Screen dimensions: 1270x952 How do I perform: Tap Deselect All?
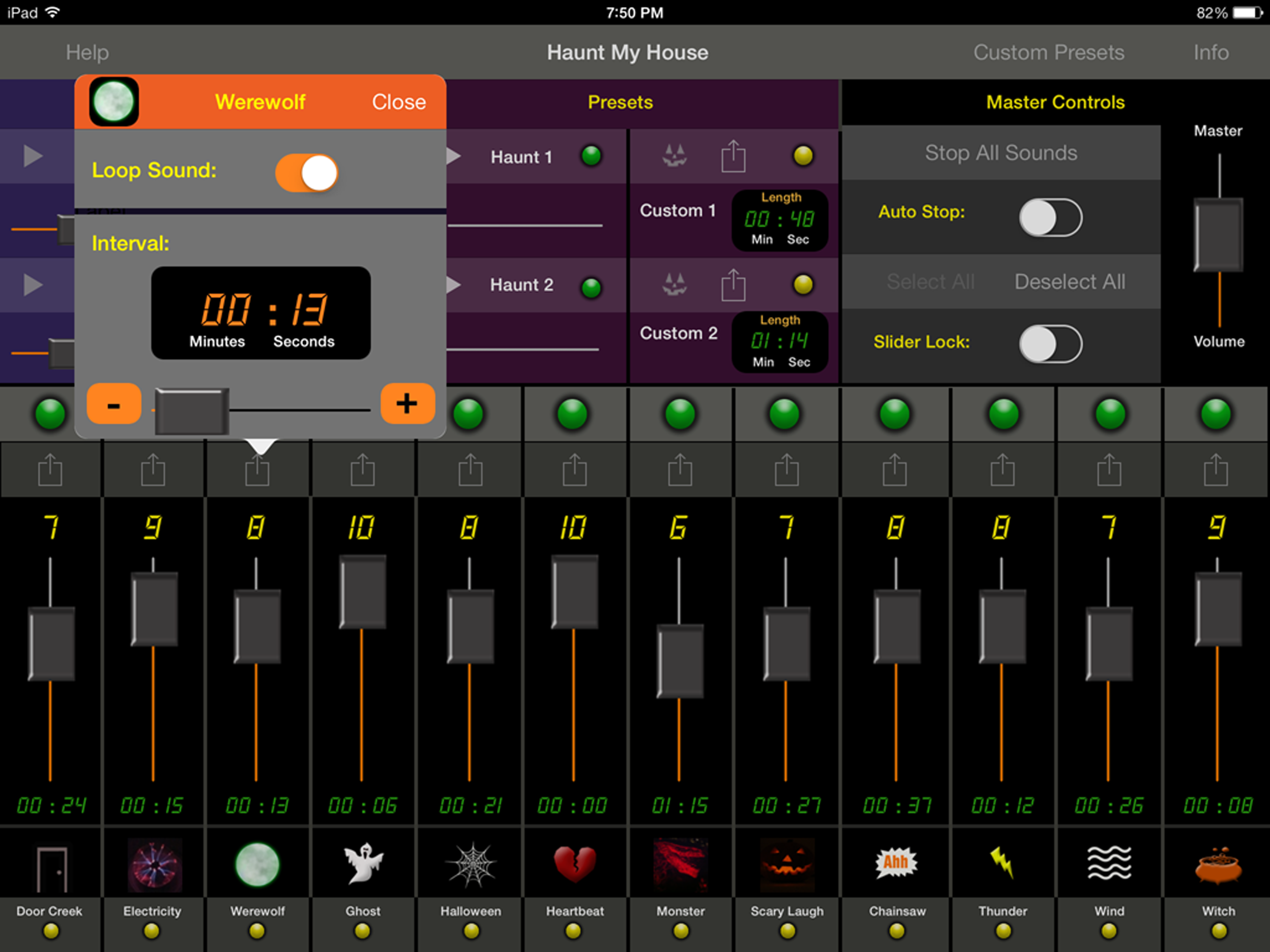1070,281
